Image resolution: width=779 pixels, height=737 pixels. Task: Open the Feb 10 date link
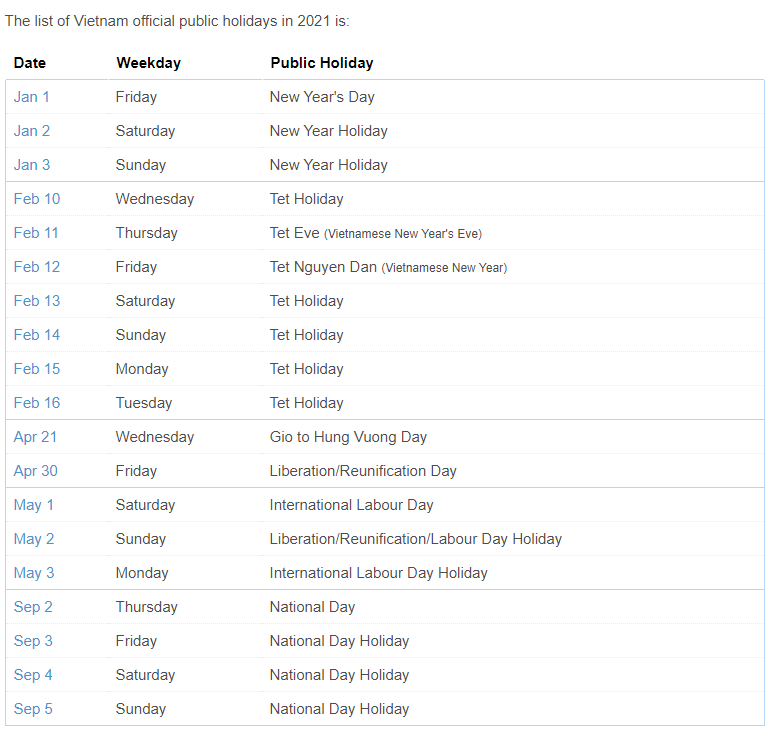pyautogui.click(x=37, y=199)
